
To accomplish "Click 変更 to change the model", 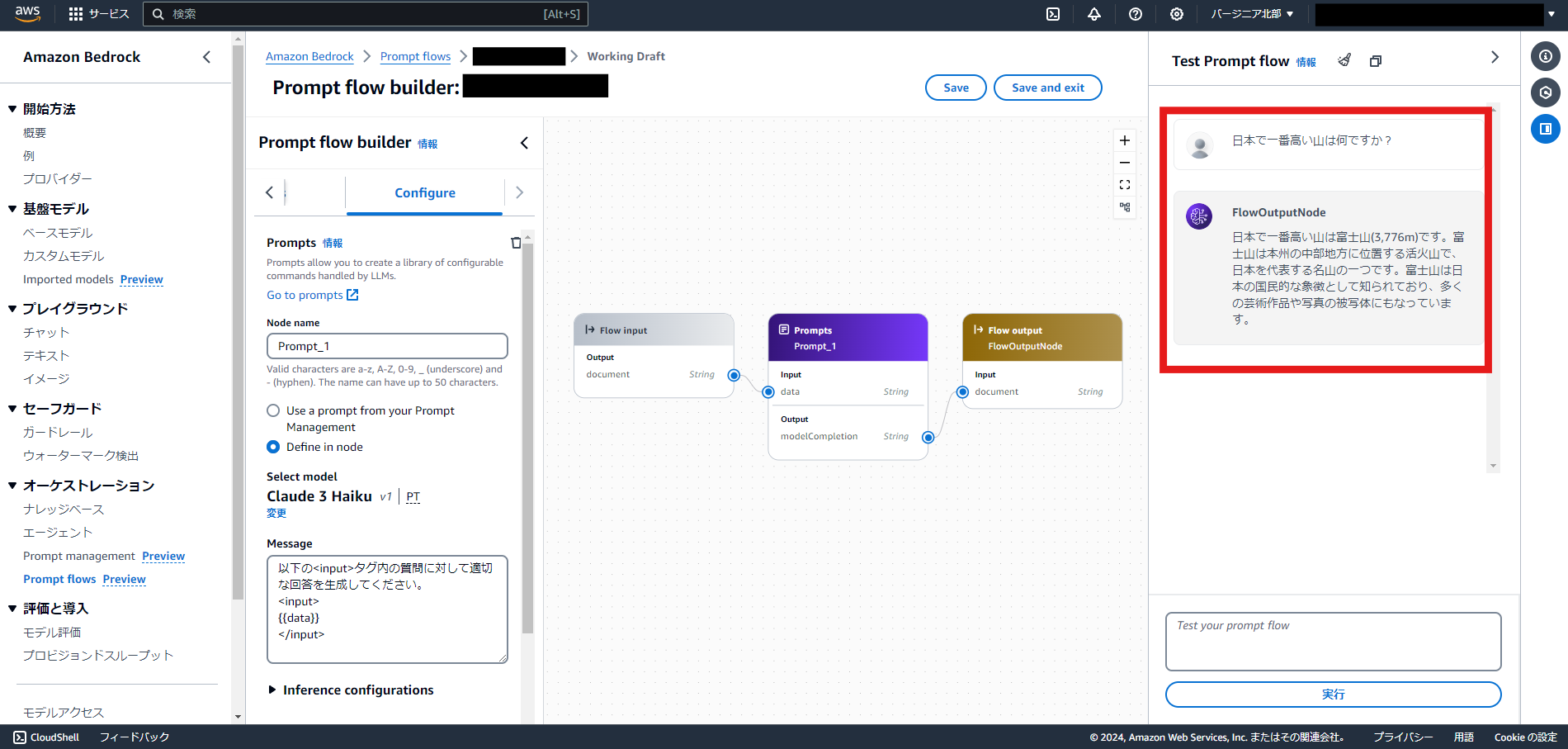I will pyautogui.click(x=276, y=513).
